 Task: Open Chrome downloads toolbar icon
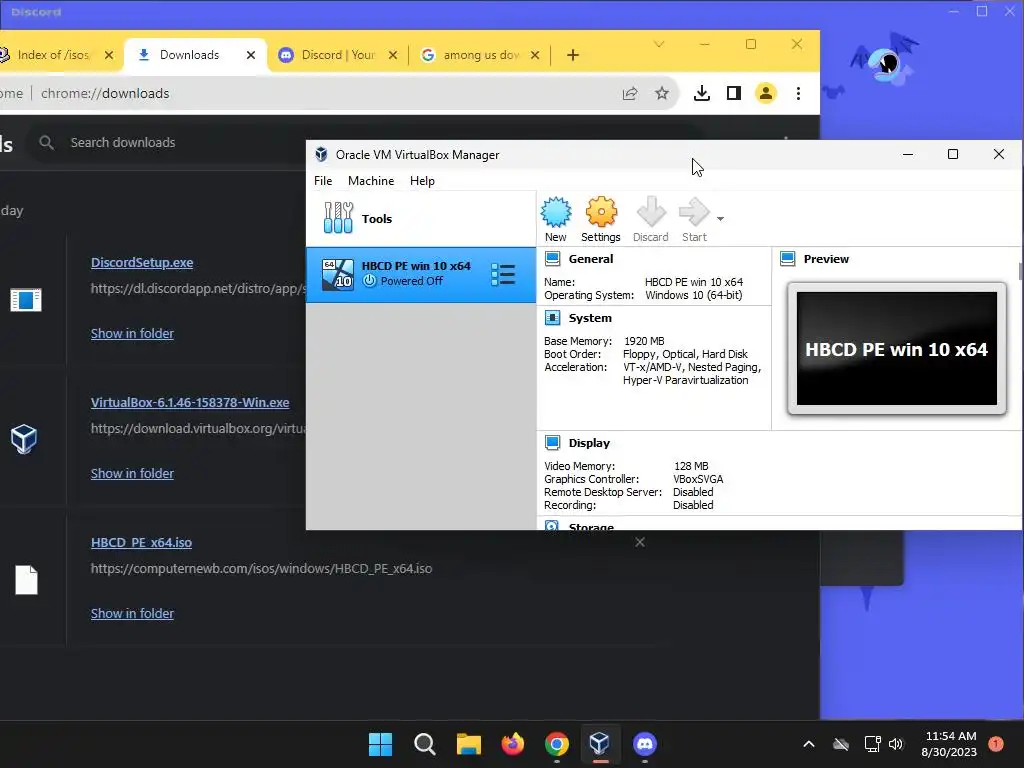pos(702,93)
